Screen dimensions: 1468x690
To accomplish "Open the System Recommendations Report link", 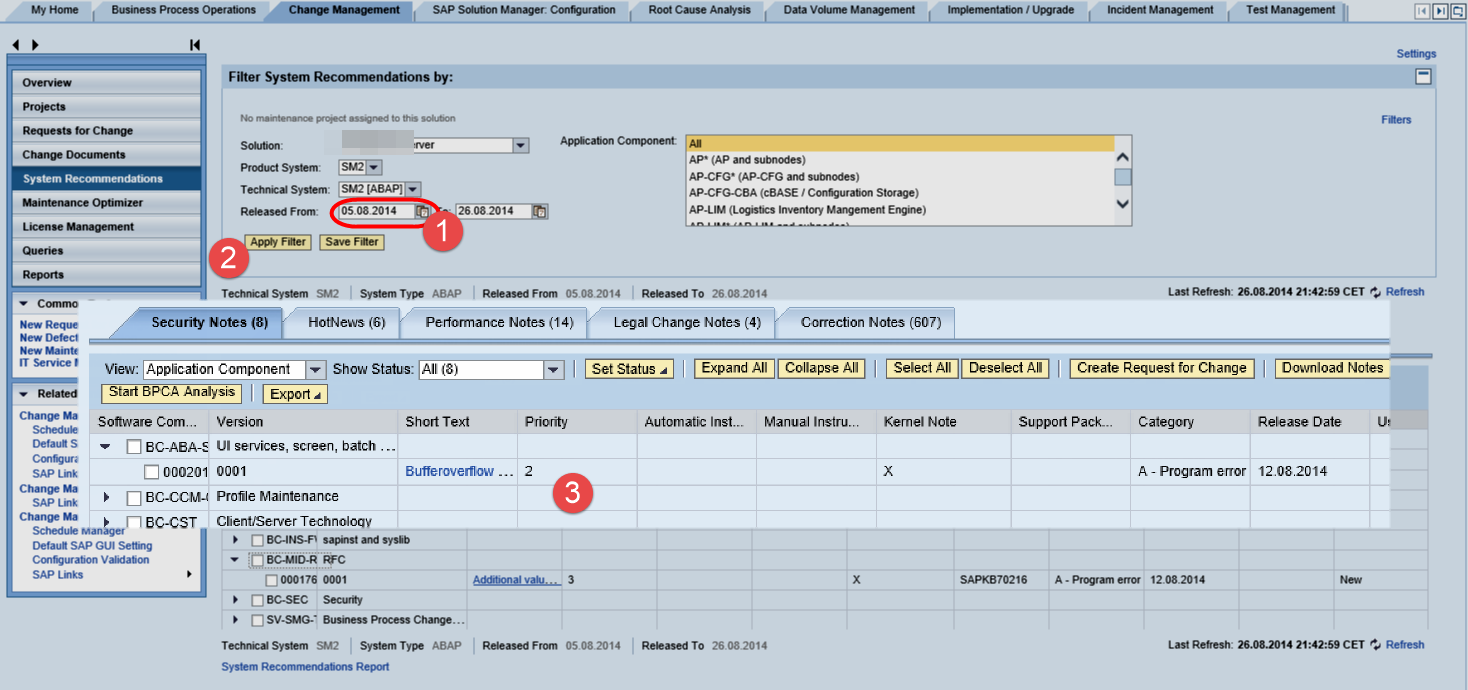I will (x=305, y=667).
